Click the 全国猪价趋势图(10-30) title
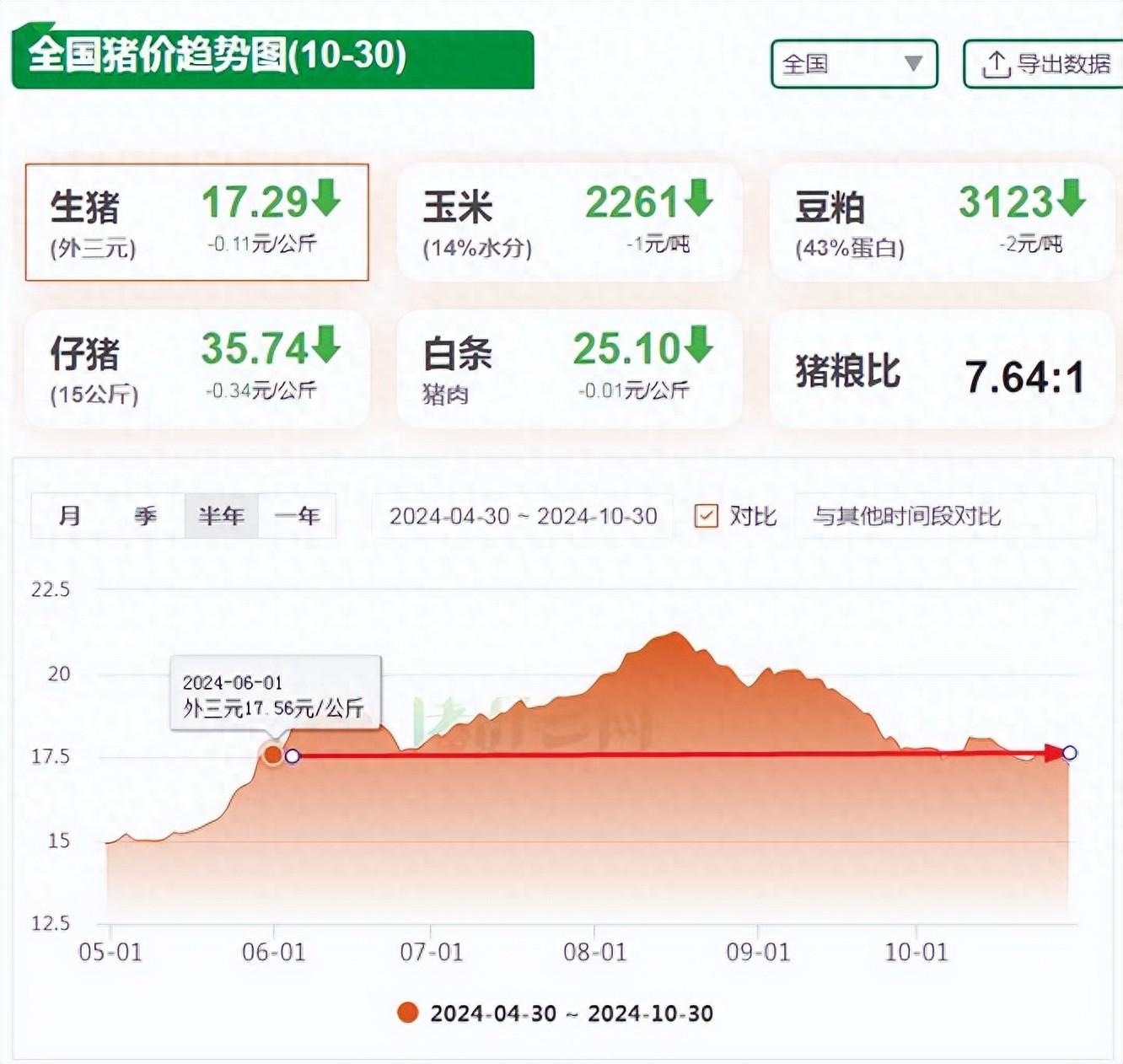1123x1064 pixels. [x=217, y=56]
